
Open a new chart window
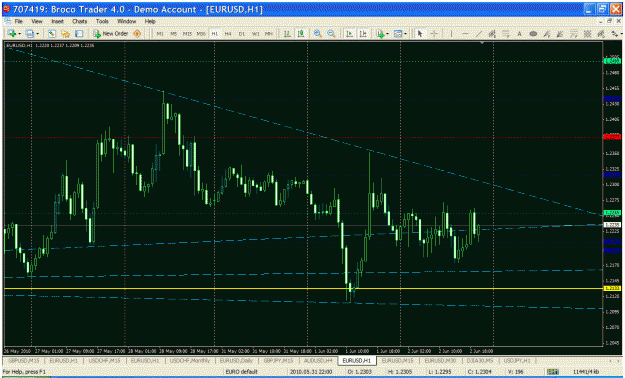click(x=12, y=34)
